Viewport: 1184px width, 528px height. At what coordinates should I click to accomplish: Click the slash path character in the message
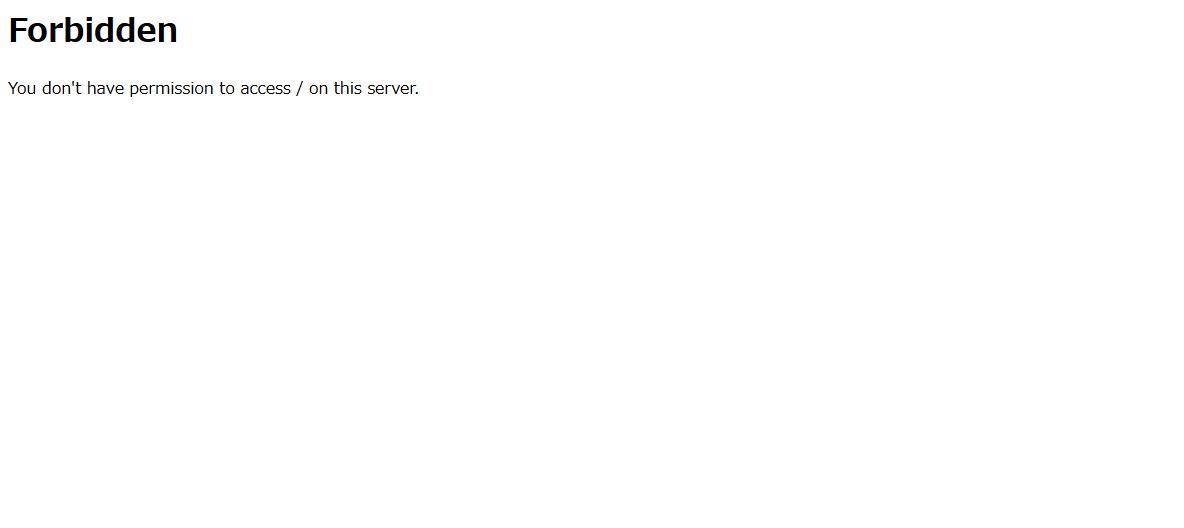[300, 89]
